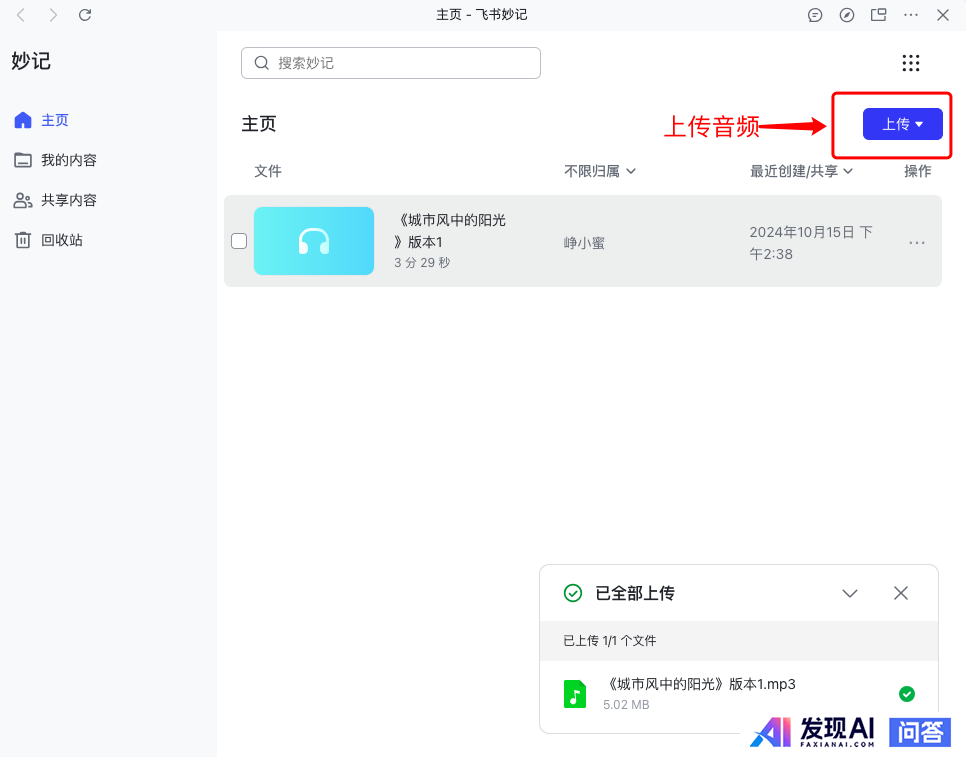Open the 最近创建/共享 sort dropdown
This screenshot has height=757, width=966.
(801, 171)
